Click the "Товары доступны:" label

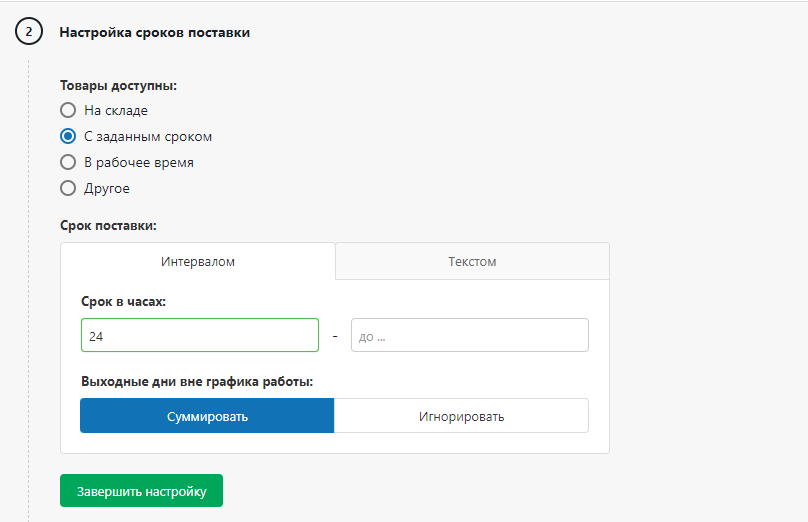pos(118,86)
